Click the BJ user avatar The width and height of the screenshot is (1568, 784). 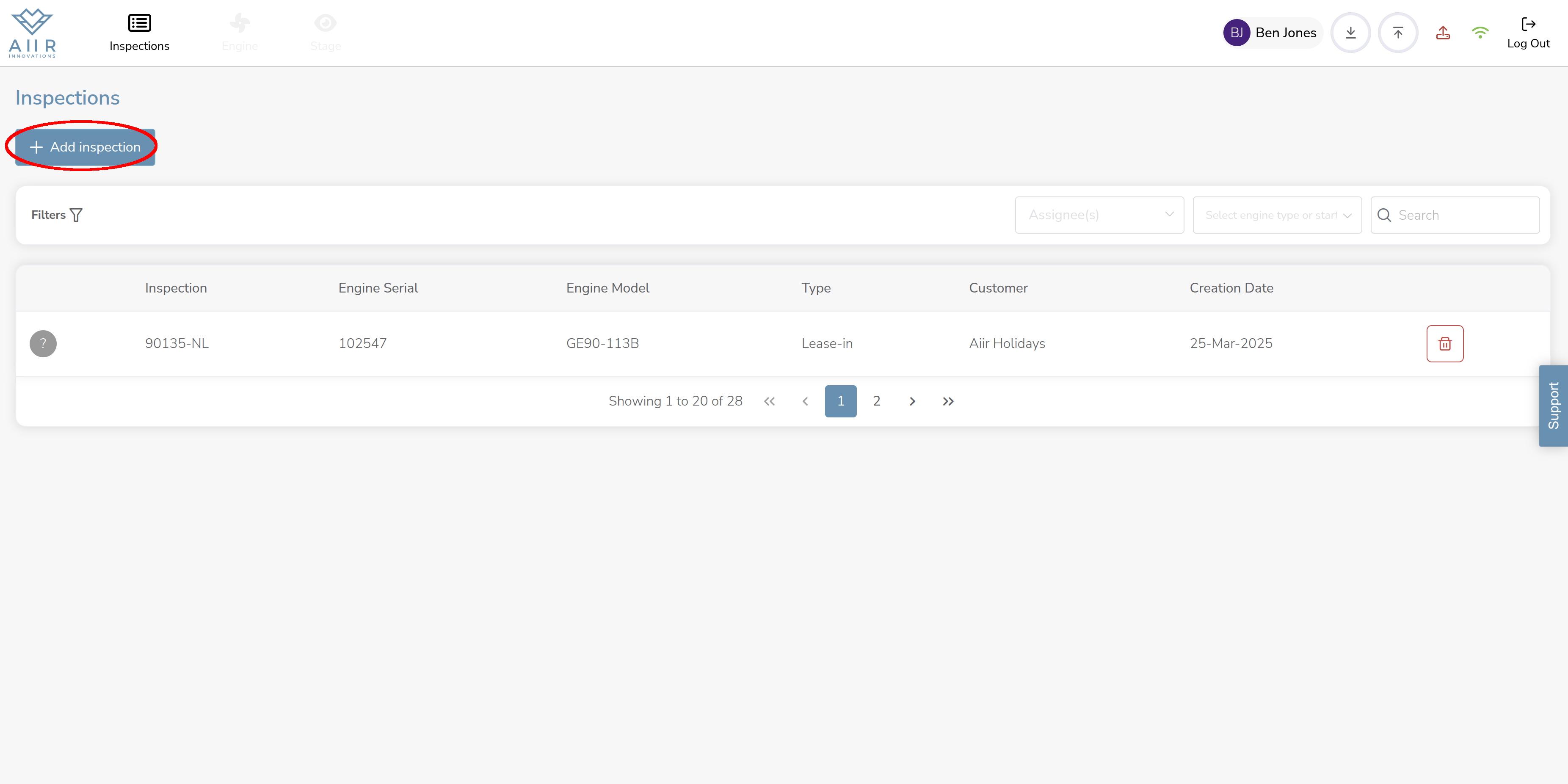[x=1236, y=33]
